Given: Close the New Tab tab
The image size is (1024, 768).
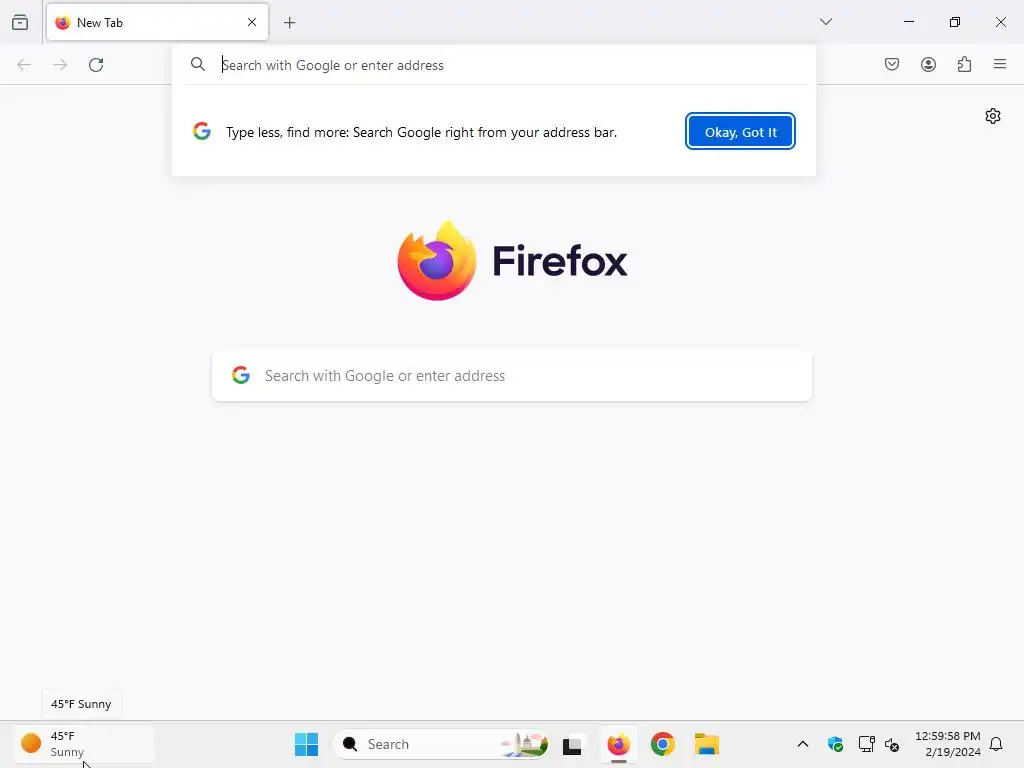Looking at the screenshot, I should pyautogui.click(x=252, y=22).
